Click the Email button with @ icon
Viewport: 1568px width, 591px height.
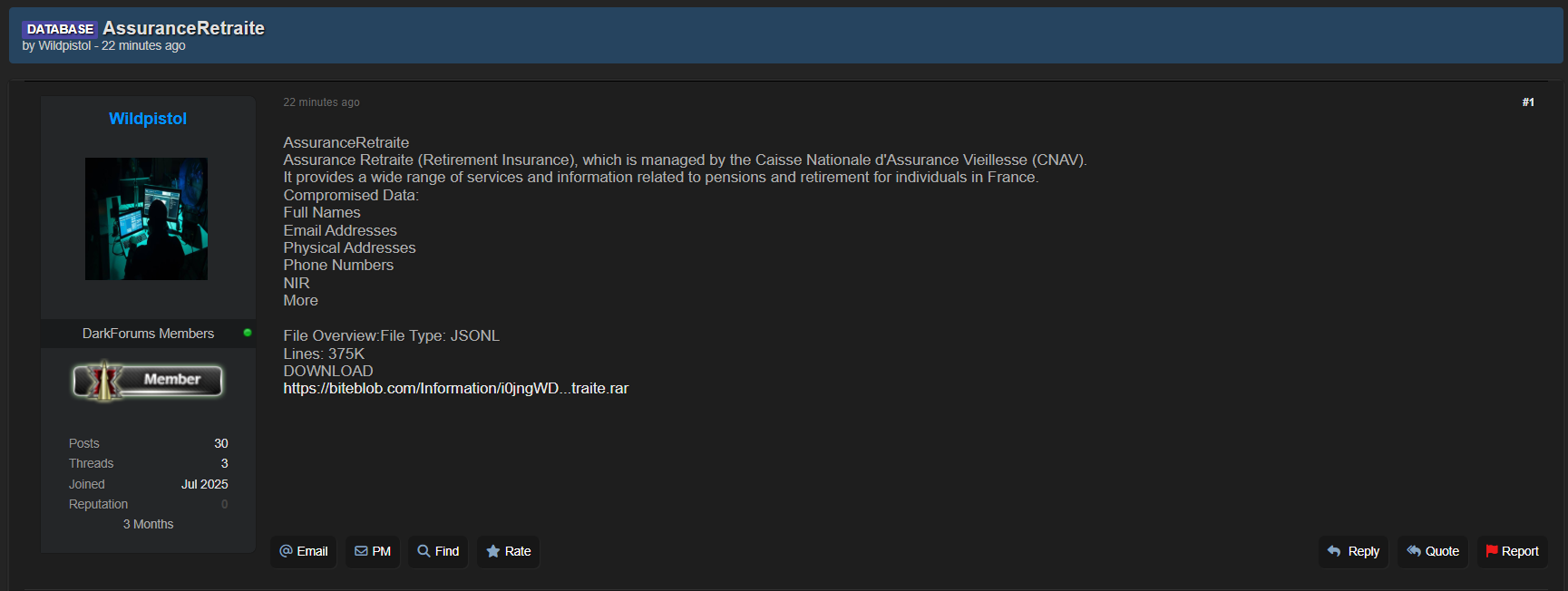[x=304, y=551]
